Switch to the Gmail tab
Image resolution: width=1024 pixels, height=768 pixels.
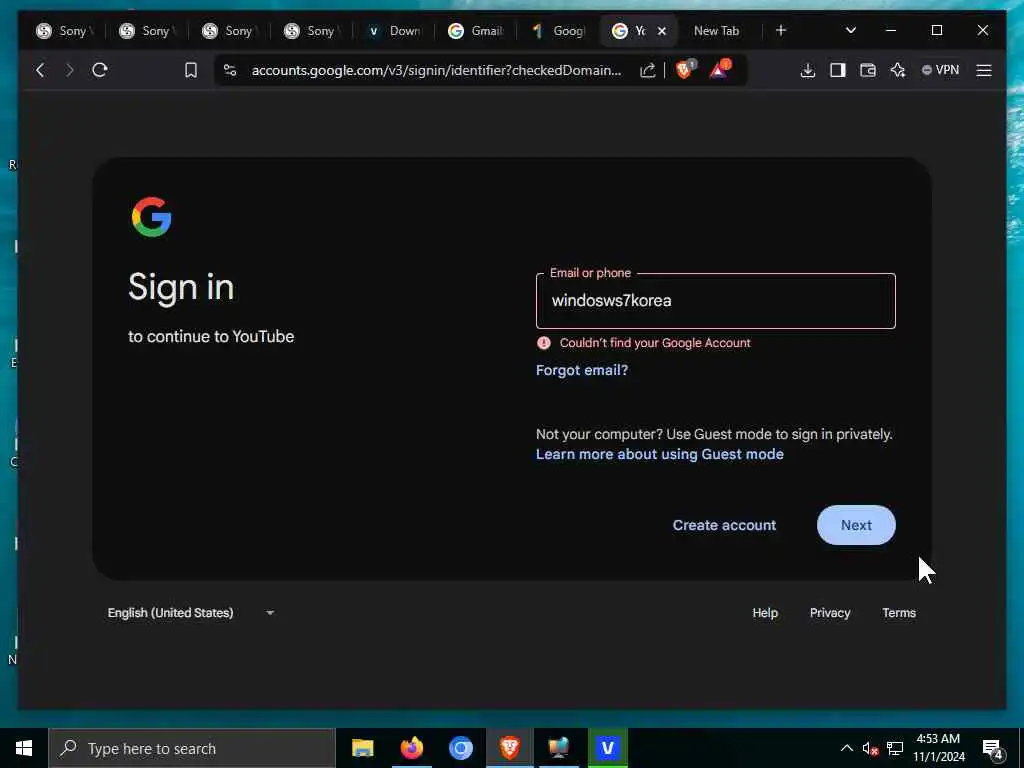coord(476,31)
